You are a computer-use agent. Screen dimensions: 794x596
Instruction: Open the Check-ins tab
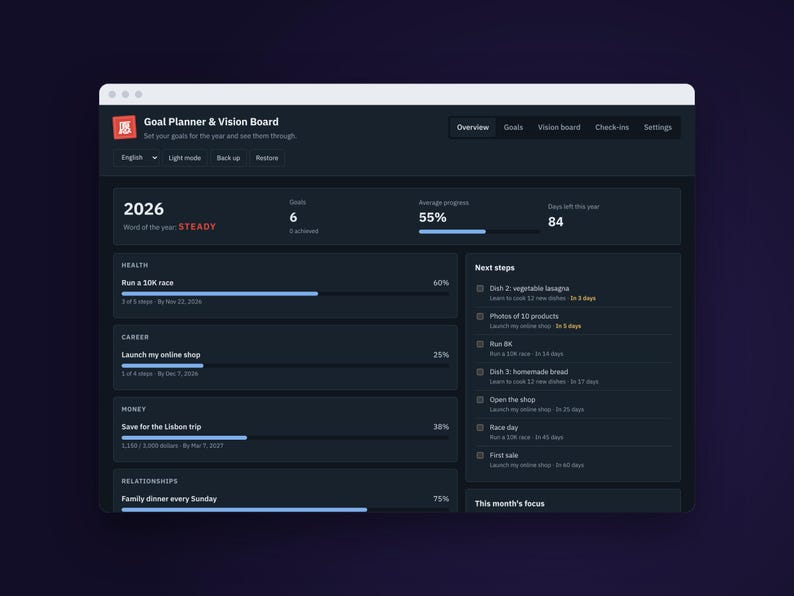pos(612,128)
